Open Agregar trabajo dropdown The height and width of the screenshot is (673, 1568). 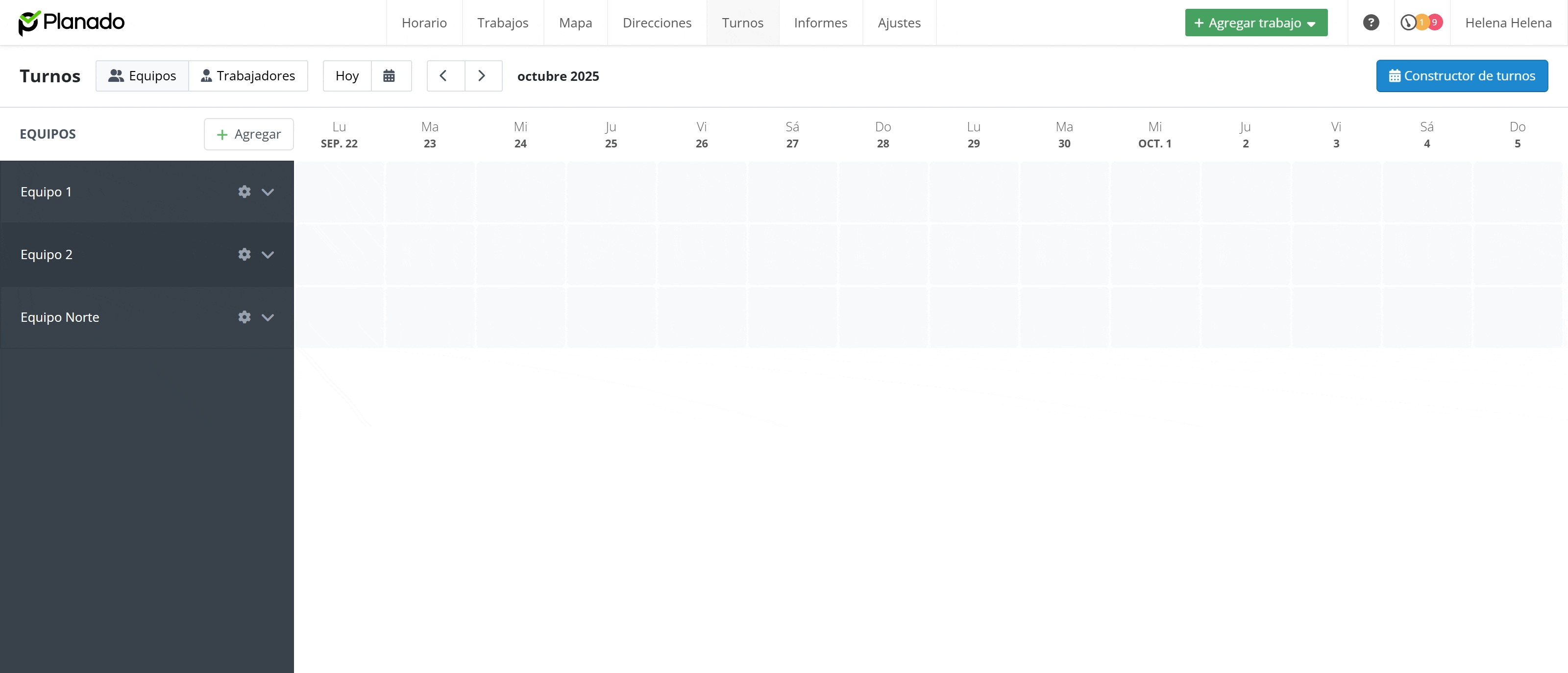click(x=1256, y=23)
